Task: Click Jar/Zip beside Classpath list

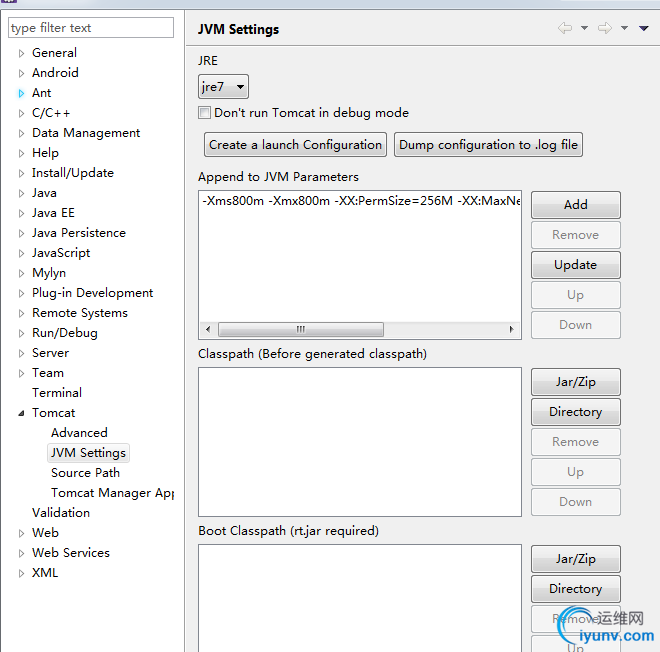Action: tap(575, 382)
